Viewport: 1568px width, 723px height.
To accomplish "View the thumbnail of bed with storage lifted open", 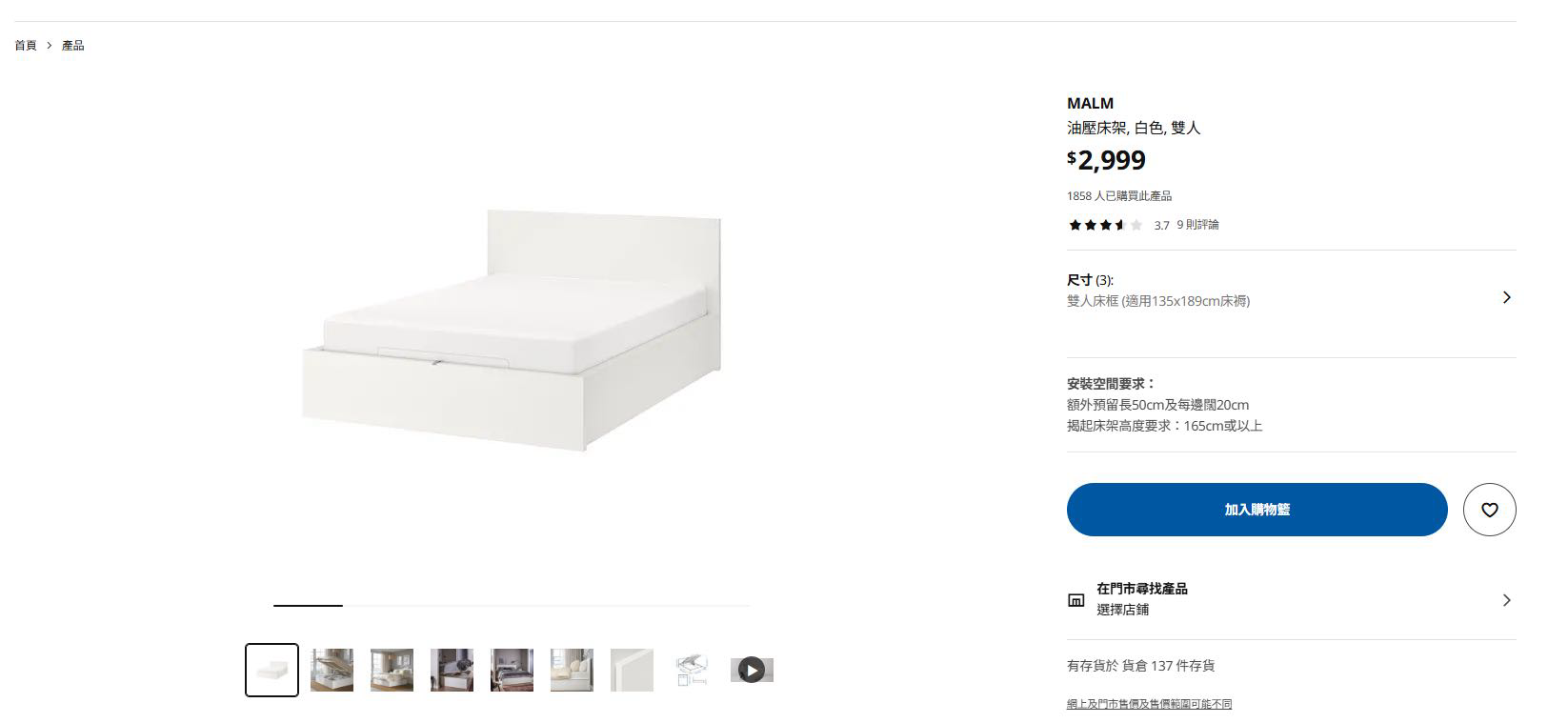I will [x=332, y=670].
